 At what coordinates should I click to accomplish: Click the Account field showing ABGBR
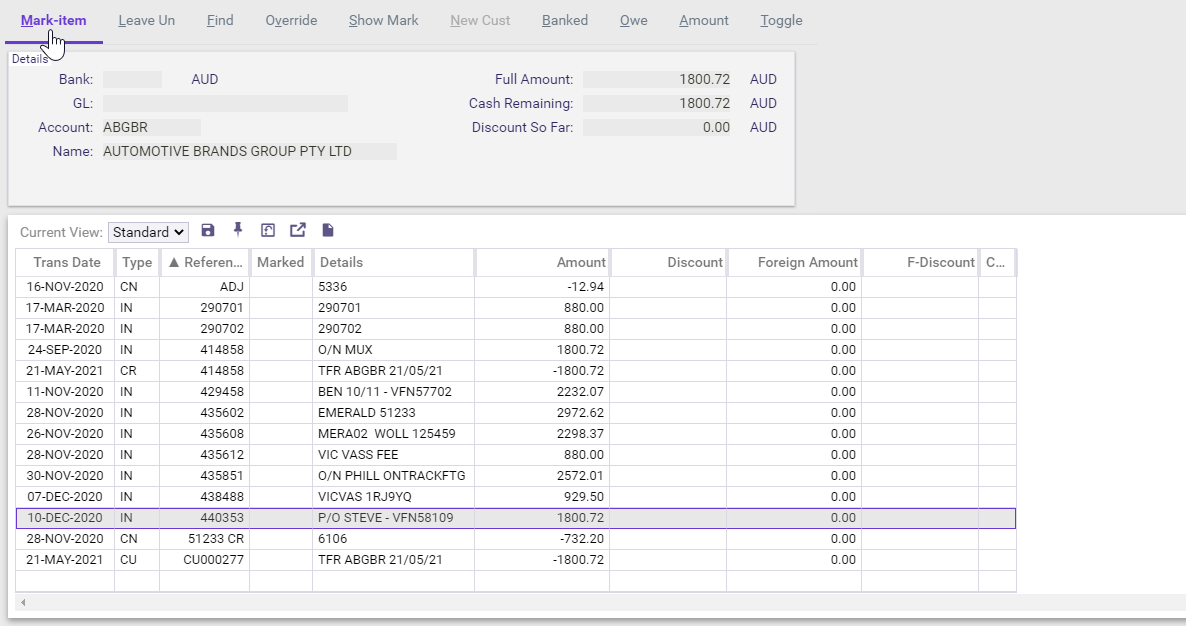[152, 128]
